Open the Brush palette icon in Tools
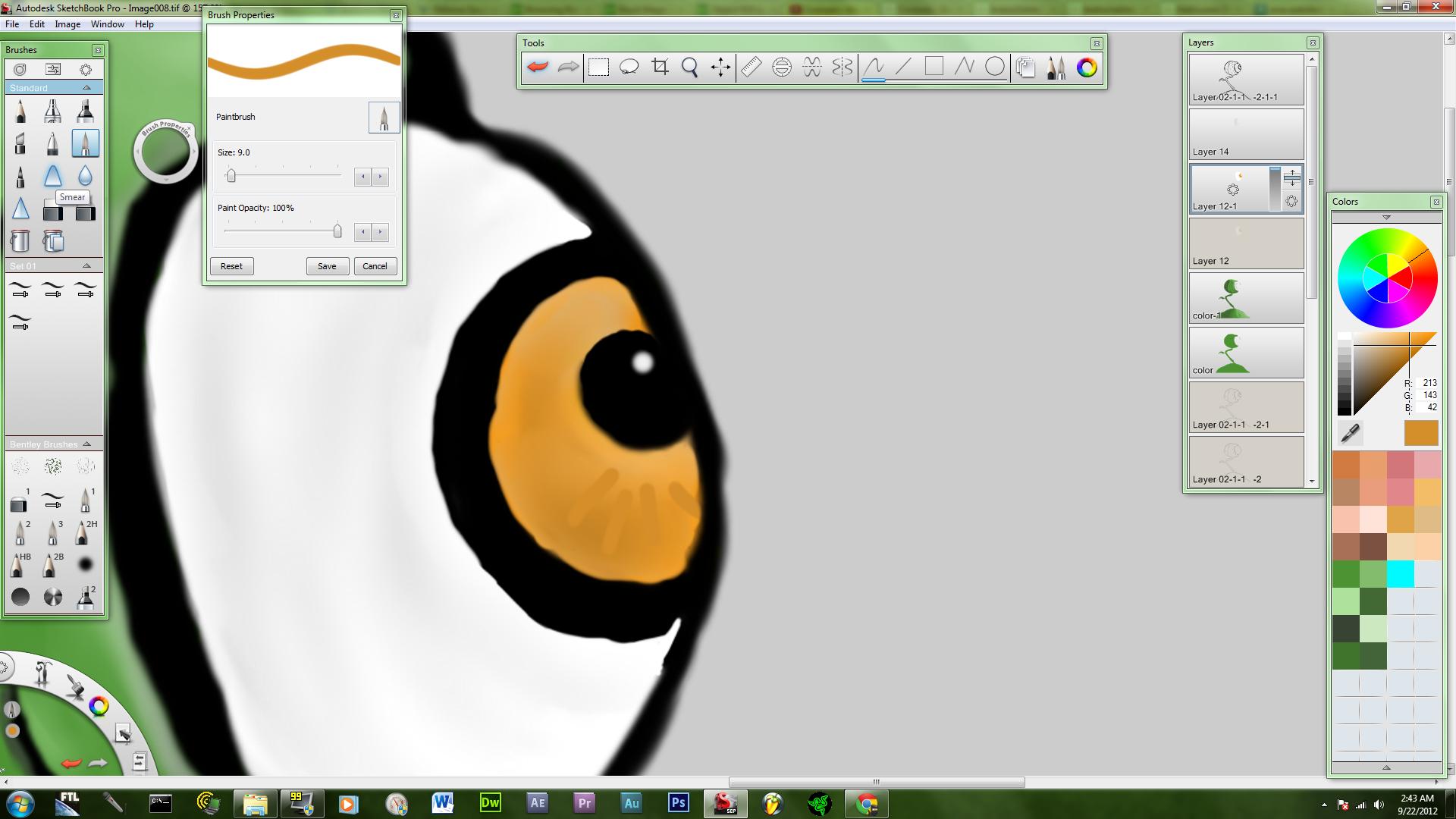The width and height of the screenshot is (1456, 819). click(1056, 67)
